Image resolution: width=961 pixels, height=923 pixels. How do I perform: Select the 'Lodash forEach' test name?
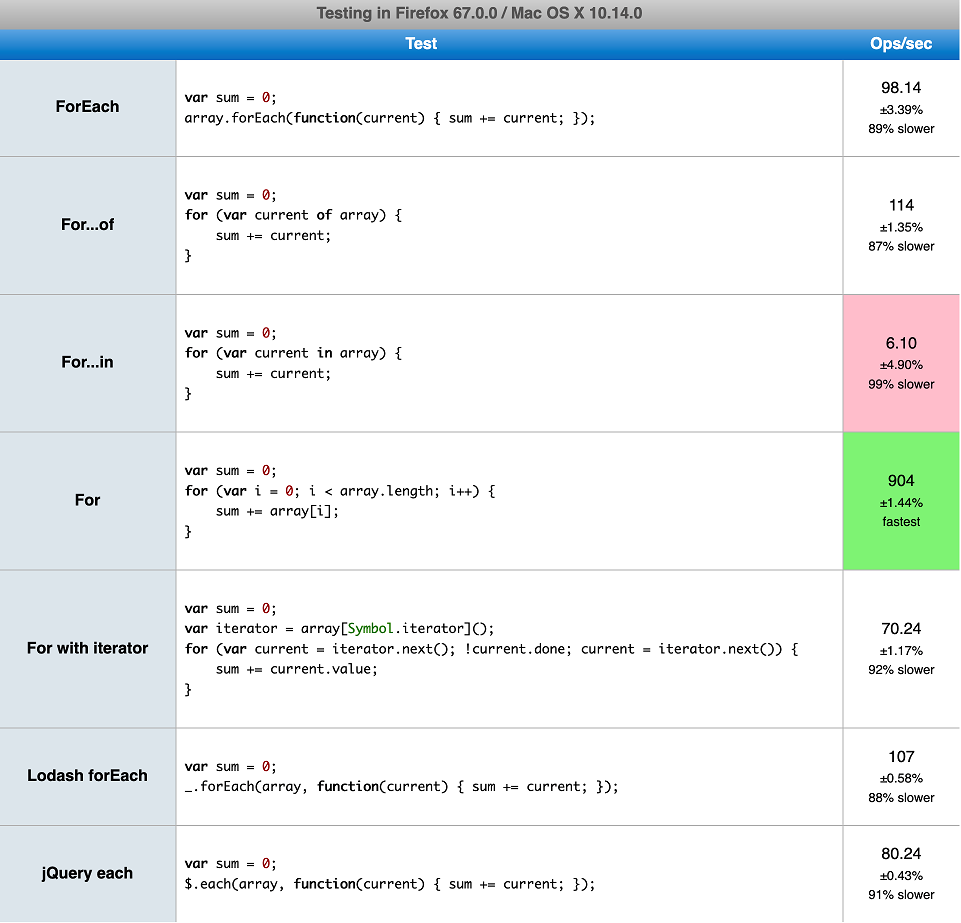[x=88, y=776]
